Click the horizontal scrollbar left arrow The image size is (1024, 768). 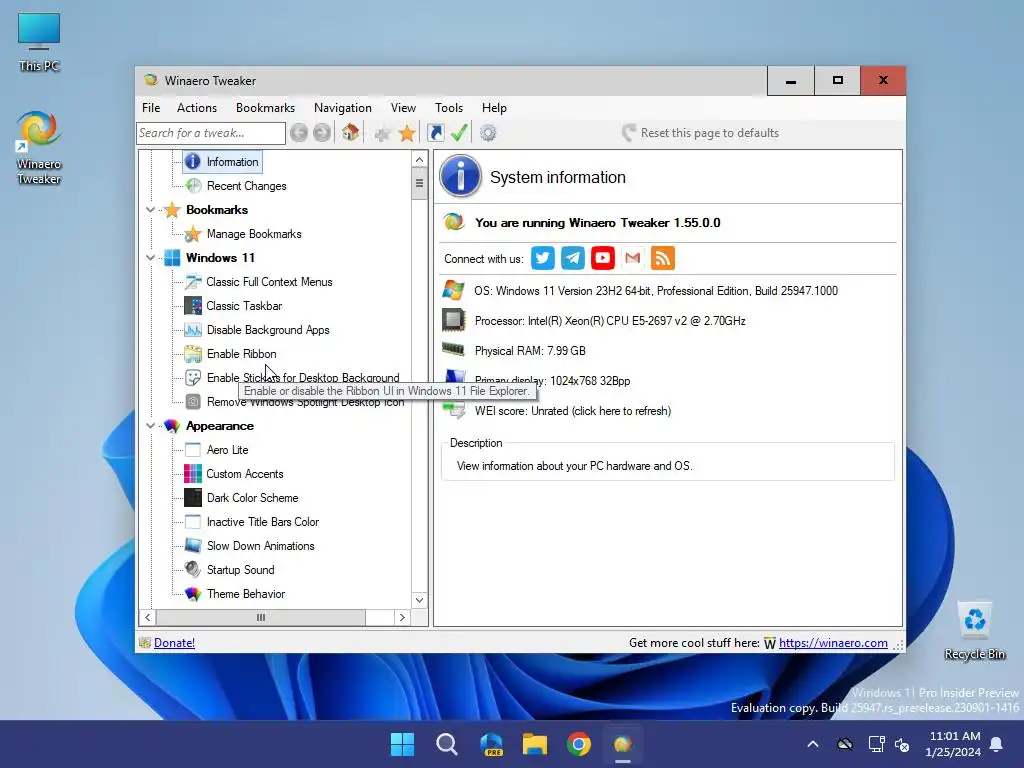[x=148, y=617]
